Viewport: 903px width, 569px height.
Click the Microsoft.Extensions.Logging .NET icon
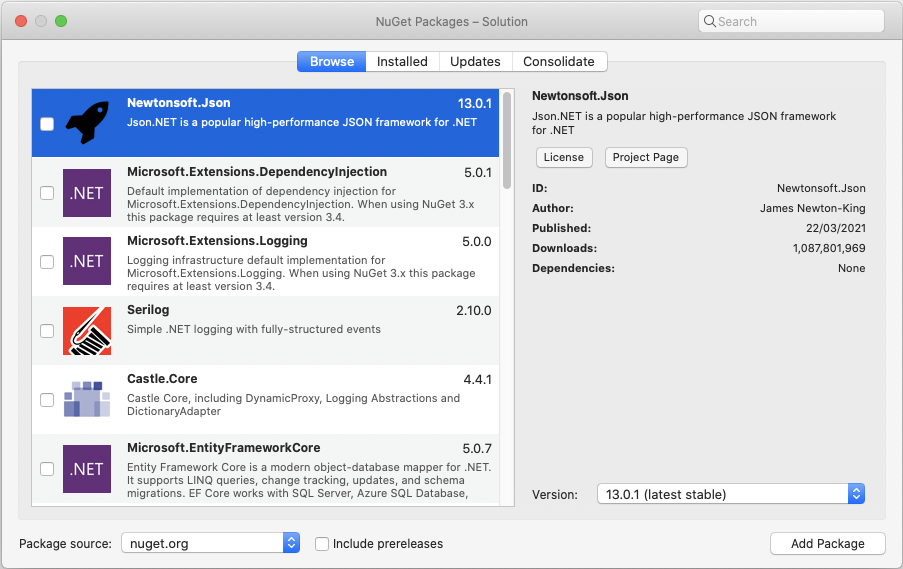(87, 261)
